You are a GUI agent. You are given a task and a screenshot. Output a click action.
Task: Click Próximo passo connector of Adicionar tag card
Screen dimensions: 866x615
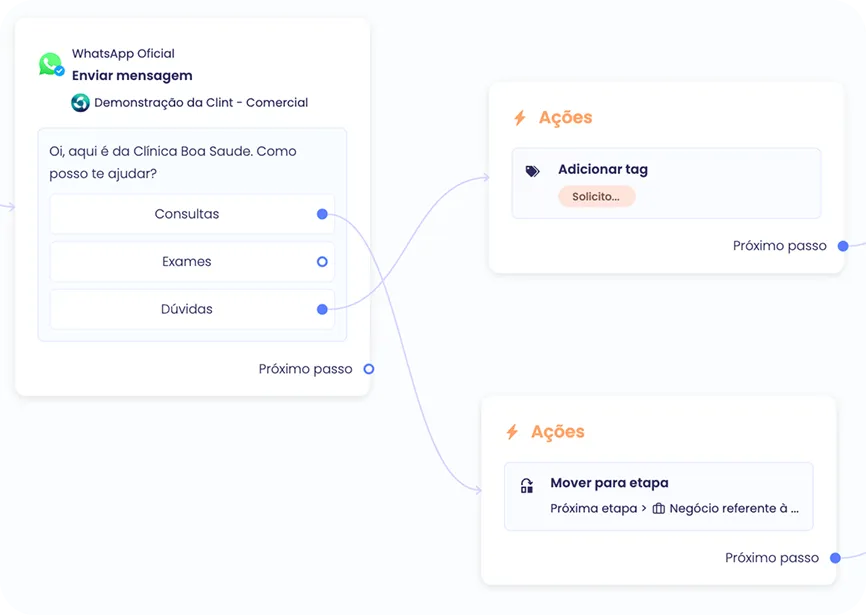pyautogui.click(x=843, y=246)
